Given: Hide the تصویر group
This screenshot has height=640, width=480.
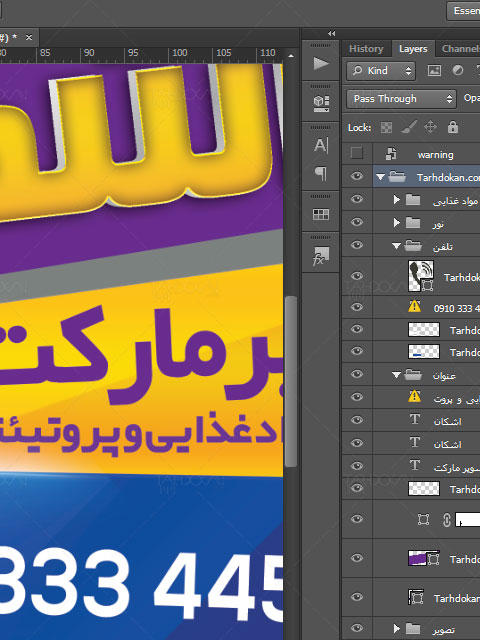Looking at the screenshot, I should pos(357,628).
